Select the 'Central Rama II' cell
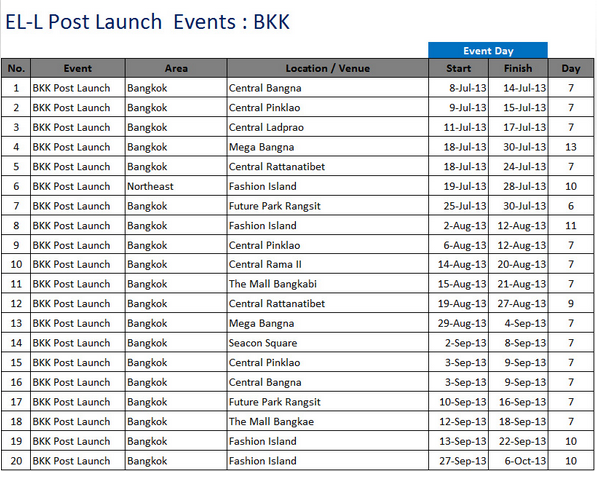The height and width of the screenshot is (489, 597). 327,264
